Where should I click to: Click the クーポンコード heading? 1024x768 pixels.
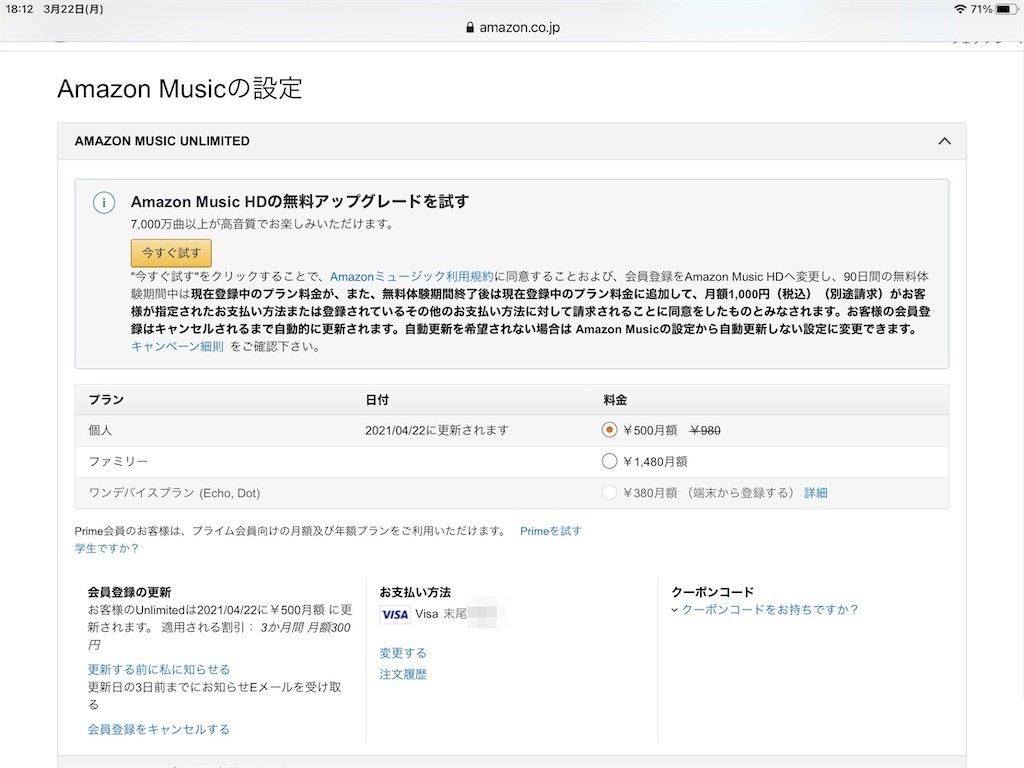click(712, 592)
